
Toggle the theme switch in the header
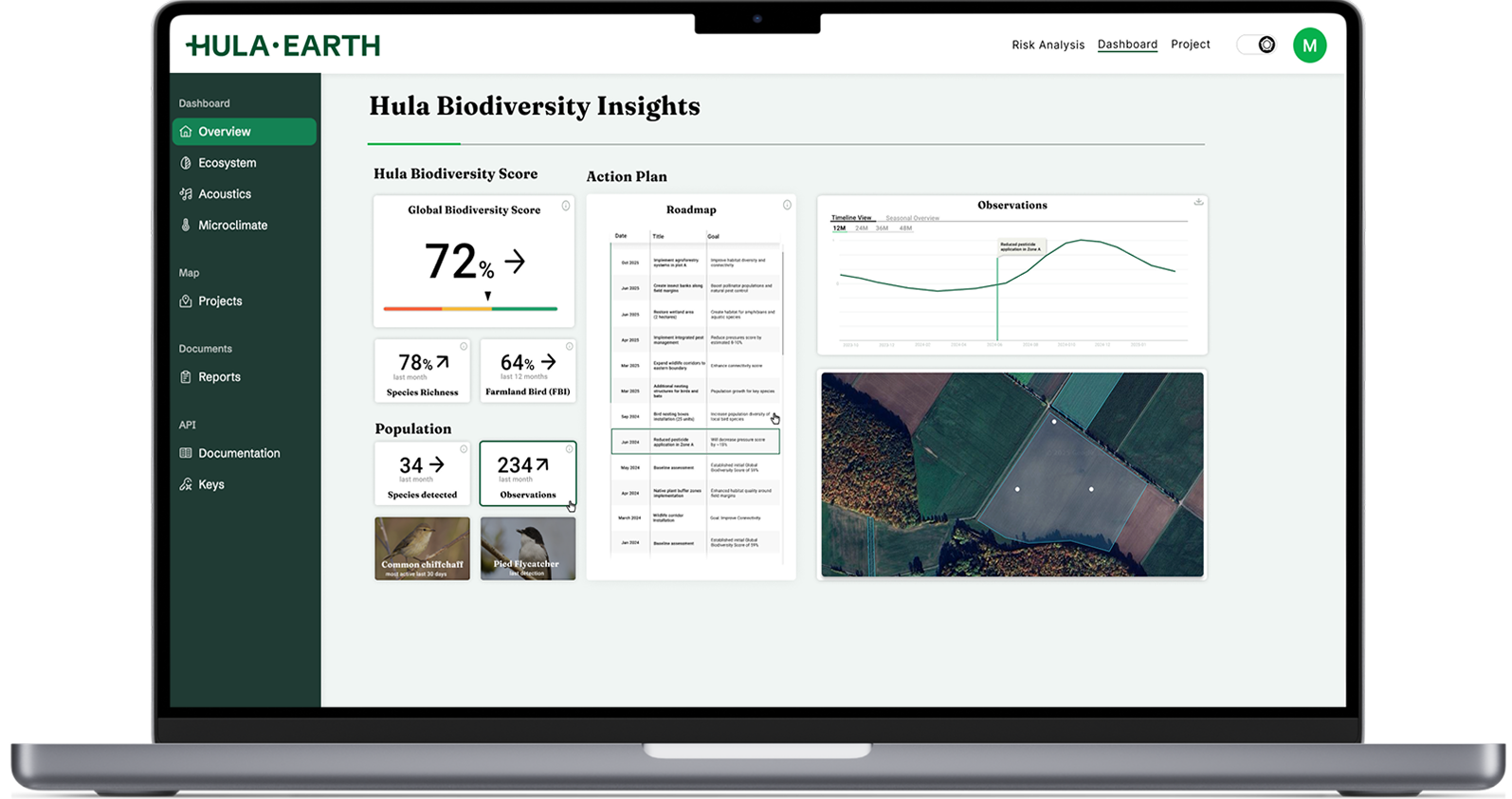[1257, 45]
